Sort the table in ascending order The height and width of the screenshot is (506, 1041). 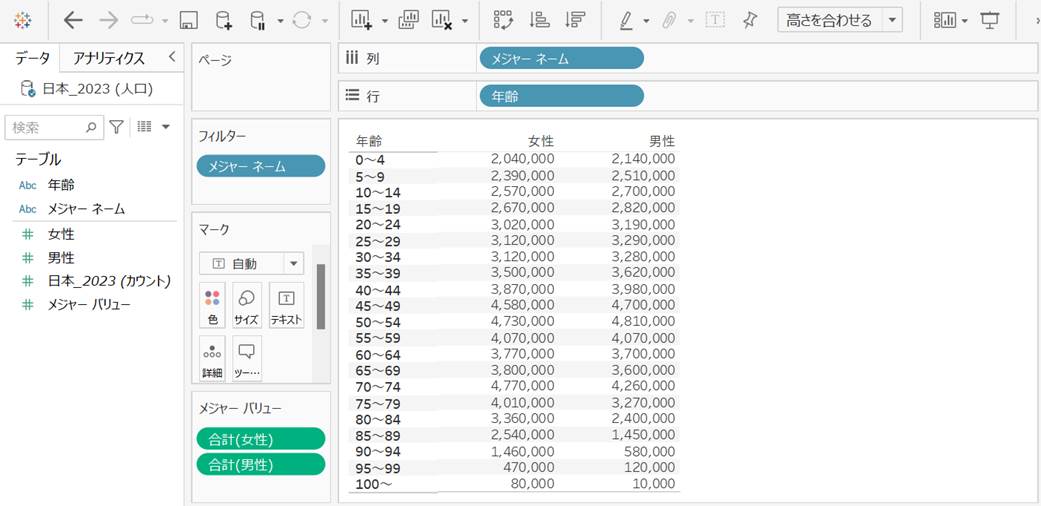[539, 20]
